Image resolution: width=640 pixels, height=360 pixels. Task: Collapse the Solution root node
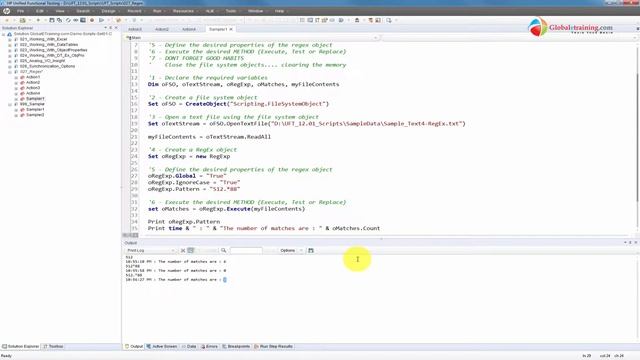click(x=4, y=34)
